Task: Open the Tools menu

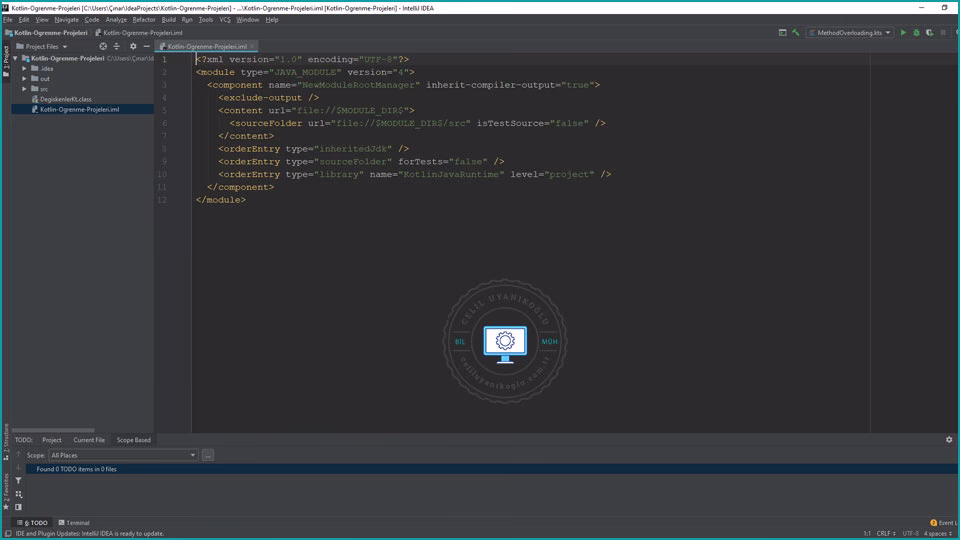Action: [206, 20]
